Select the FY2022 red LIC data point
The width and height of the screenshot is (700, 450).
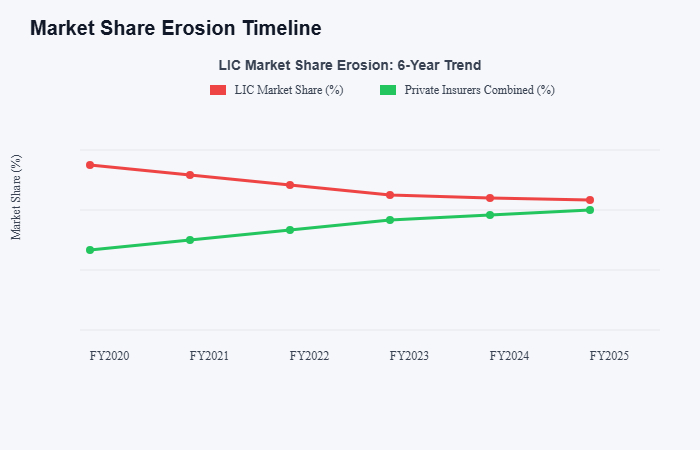(x=290, y=185)
